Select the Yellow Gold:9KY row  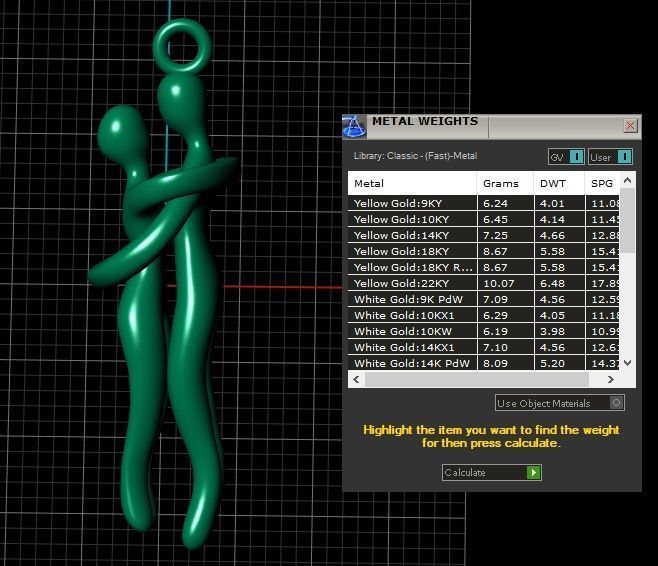483,203
